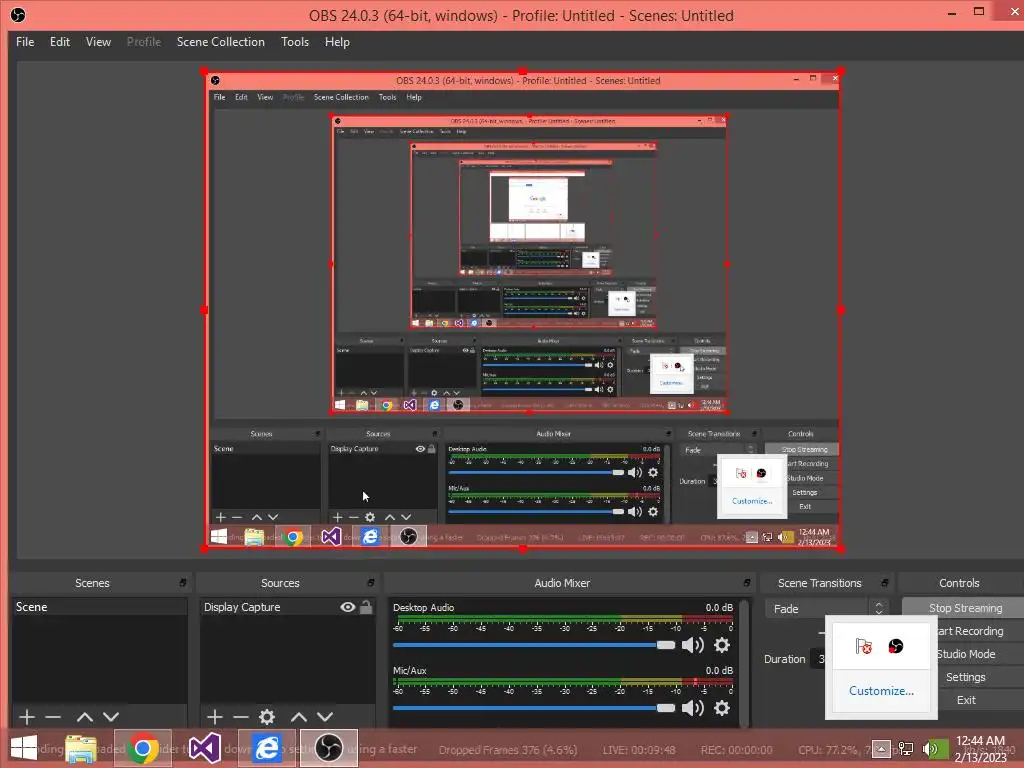Image resolution: width=1024 pixels, height=768 pixels.
Task: Open the Tools menu
Action: click(x=295, y=42)
